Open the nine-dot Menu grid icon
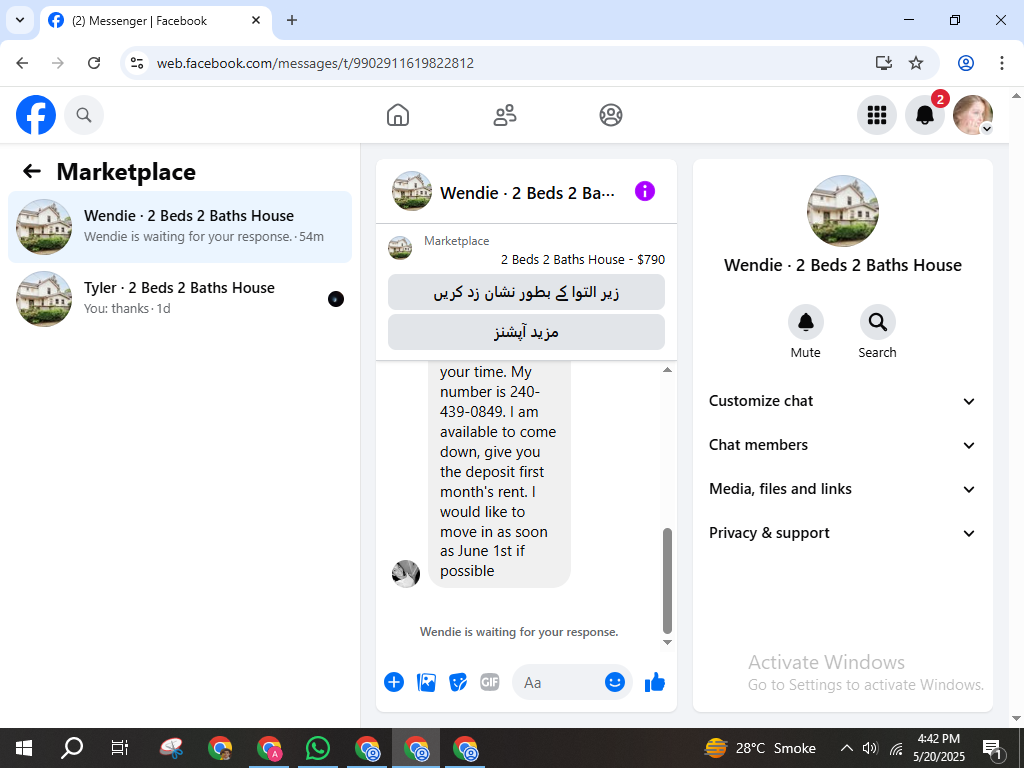Screen dimensions: 1024x768 (876, 115)
